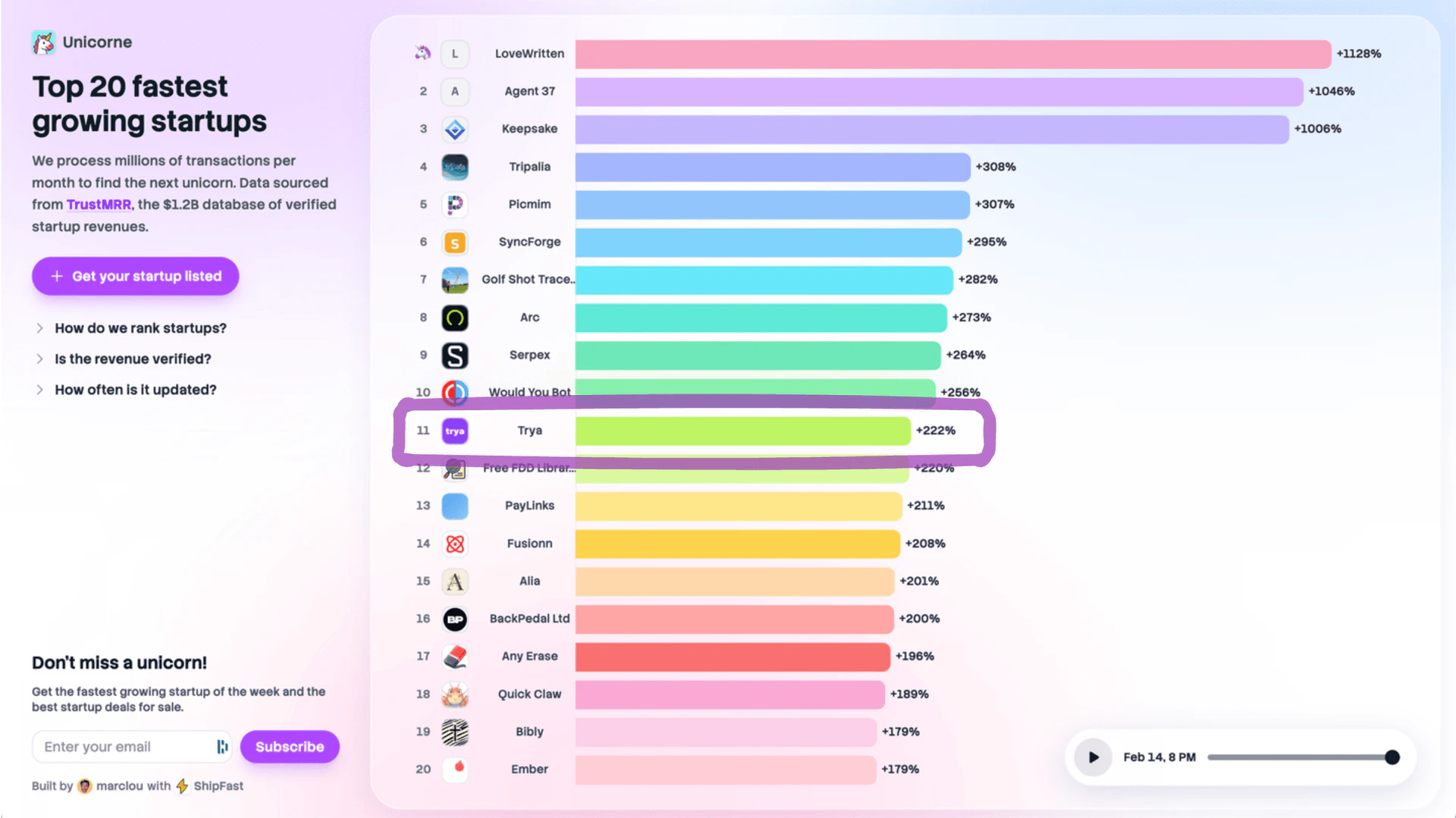1456x818 pixels.
Task: Click 'Get your startup listed' button
Action: pyautogui.click(x=135, y=276)
